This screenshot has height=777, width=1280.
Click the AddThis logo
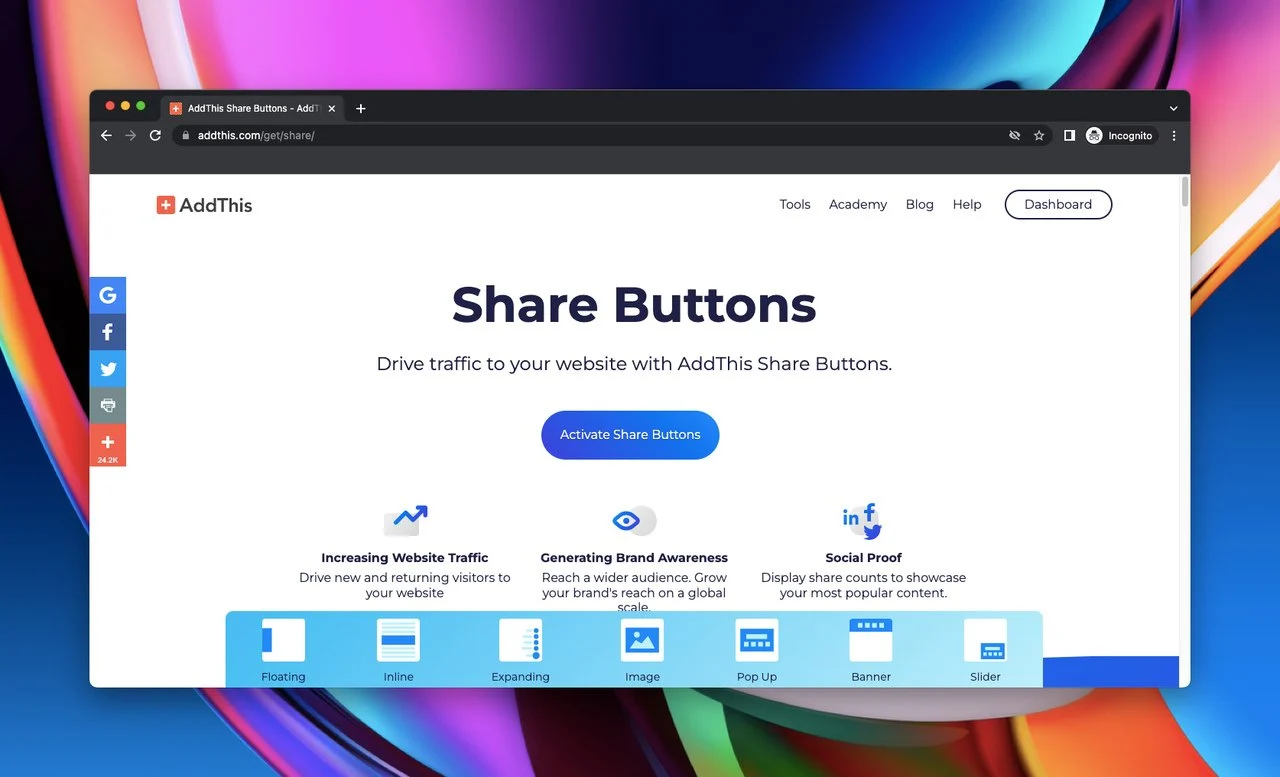(x=204, y=205)
